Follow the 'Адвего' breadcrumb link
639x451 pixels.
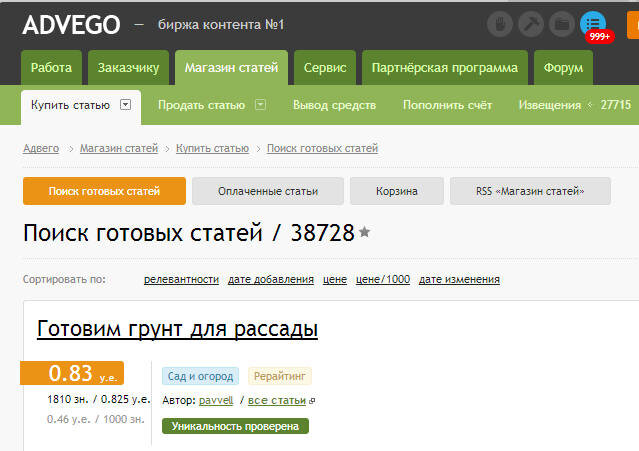[41, 148]
